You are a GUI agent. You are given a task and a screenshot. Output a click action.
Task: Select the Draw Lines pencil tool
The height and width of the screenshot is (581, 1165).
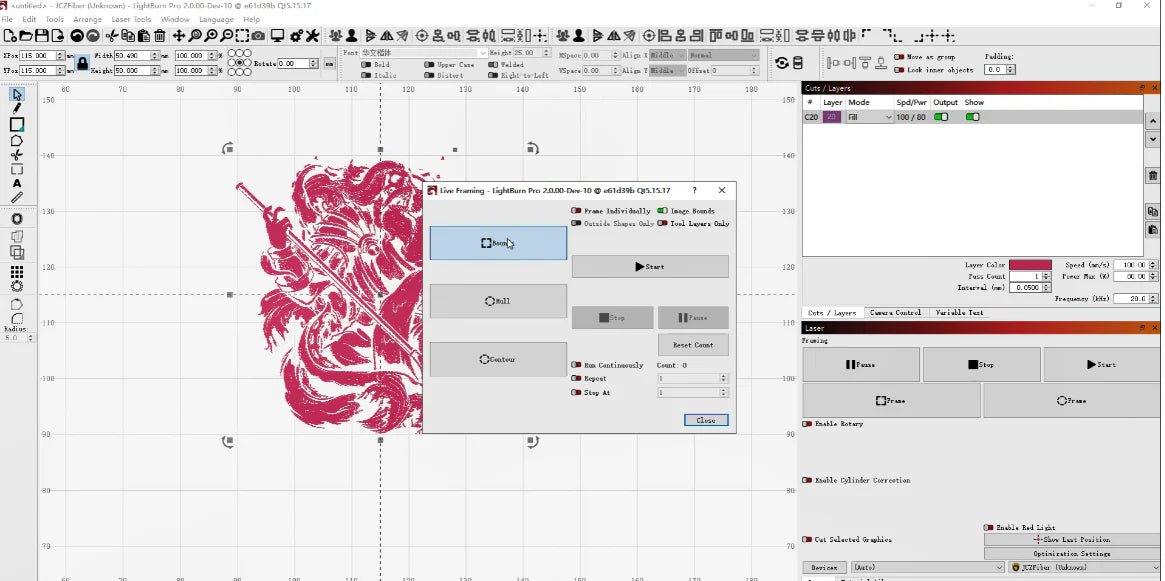click(17, 109)
